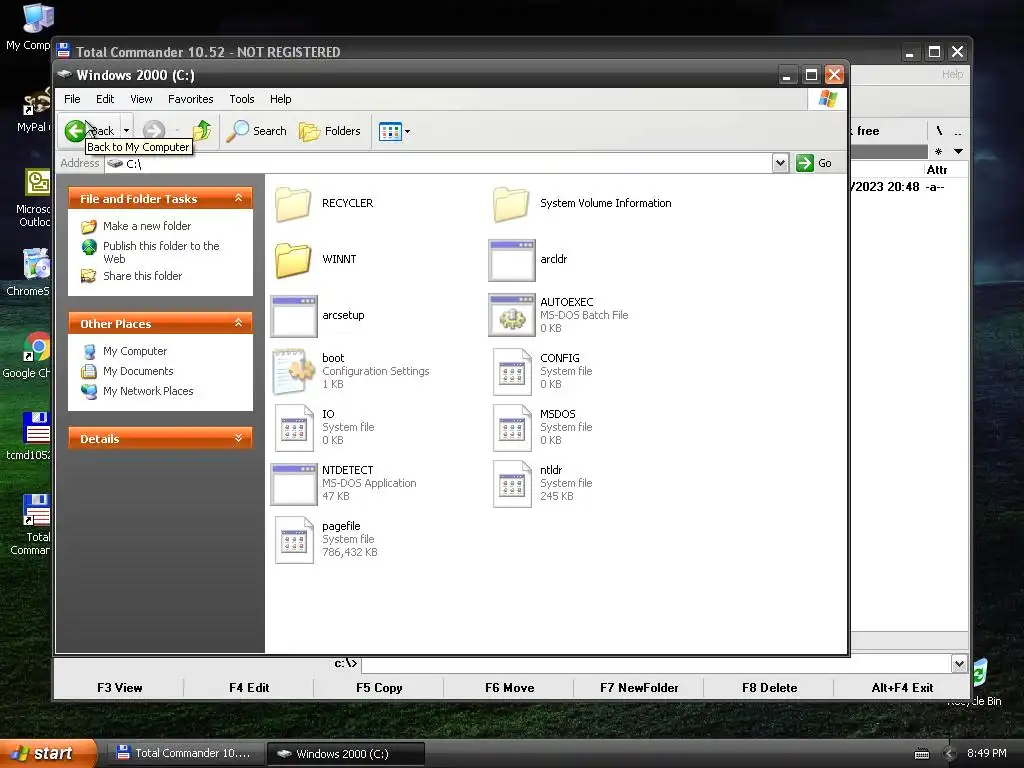
Task: Click the Attr column header in Total Commander
Action: point(937,170)
